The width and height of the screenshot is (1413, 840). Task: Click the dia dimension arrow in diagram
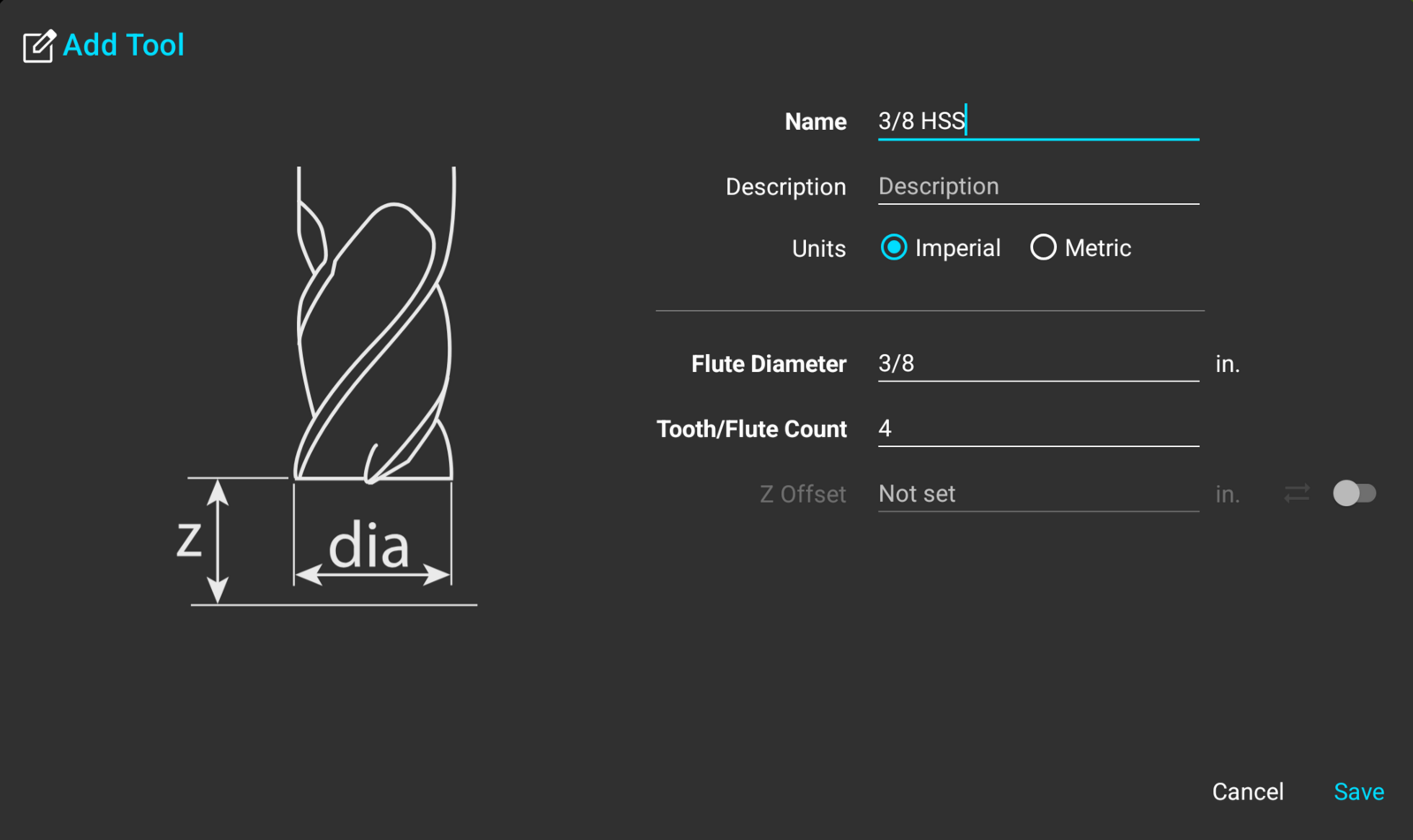tap(372, 575)
